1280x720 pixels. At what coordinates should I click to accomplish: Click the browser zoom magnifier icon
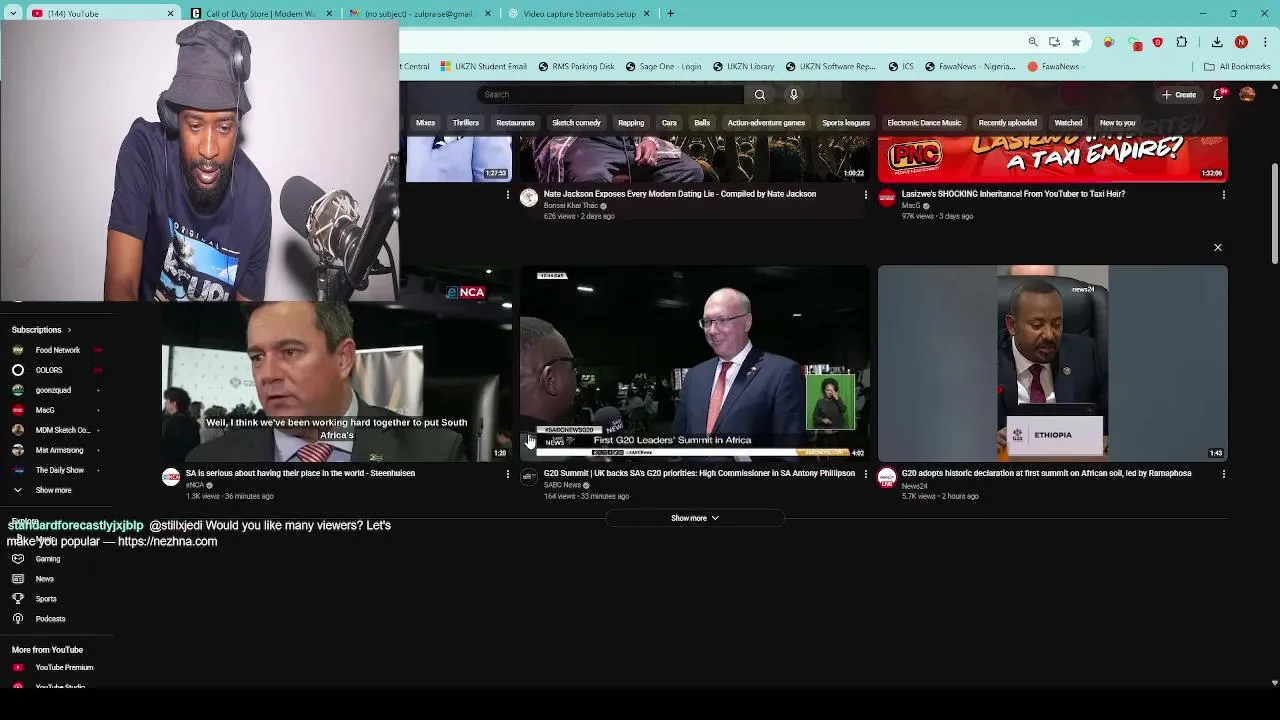click(x=1033, y=42)
